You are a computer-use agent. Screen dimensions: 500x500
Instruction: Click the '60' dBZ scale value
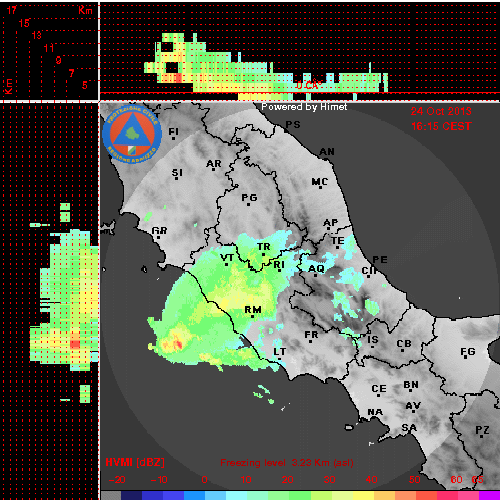pyautogui.click(x=456, y=480)
